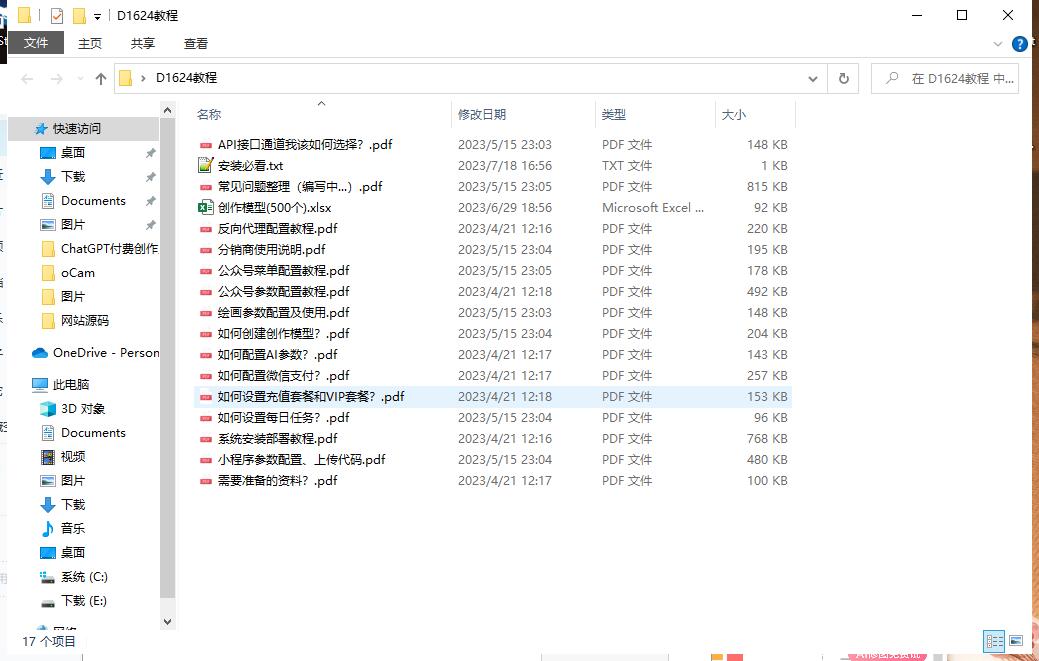1039x661 pixels.
Task: Click the quick access star icon
Action: [41, 128]
